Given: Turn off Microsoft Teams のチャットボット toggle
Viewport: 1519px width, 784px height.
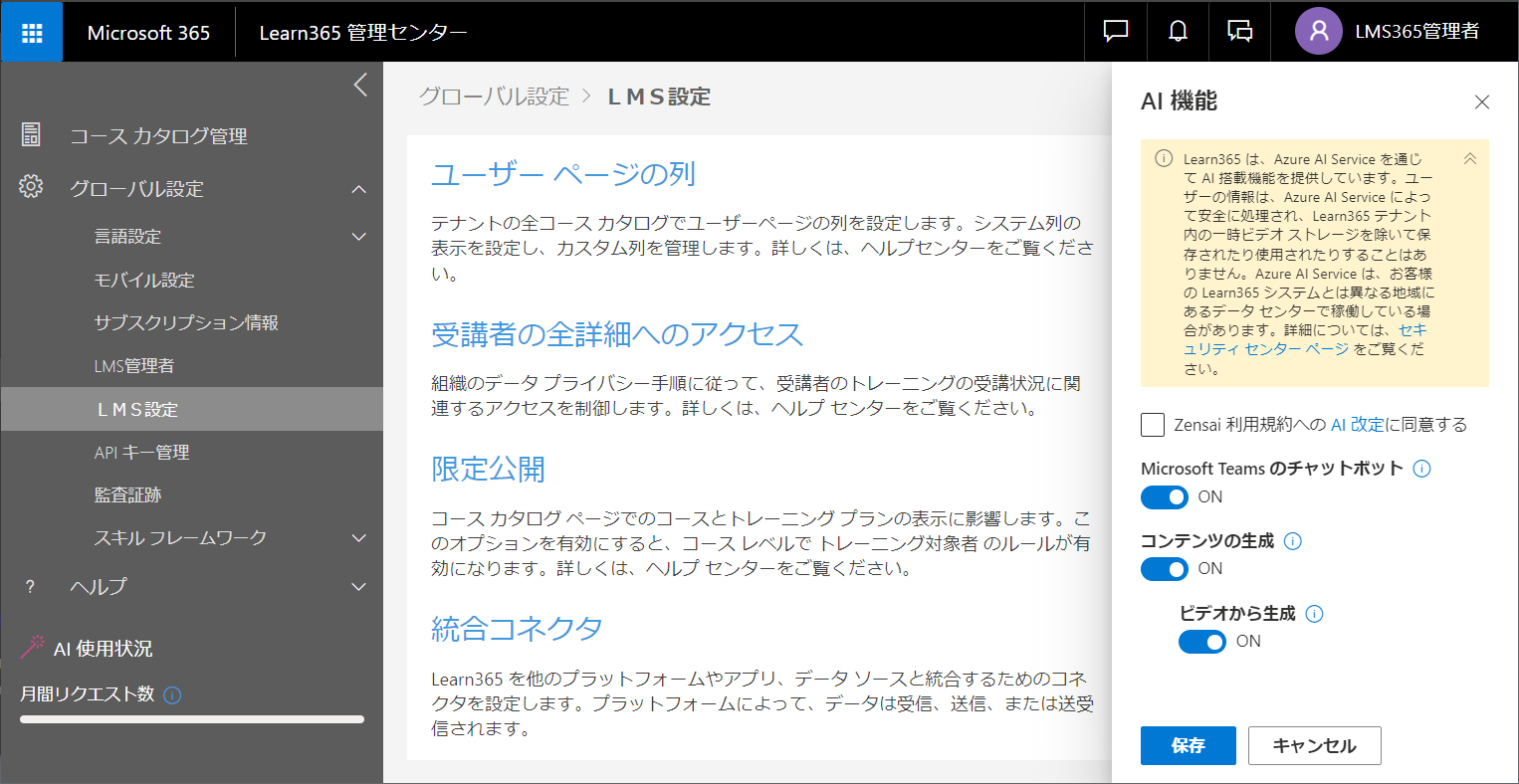Looking at the screenshot, I should pos(1165,496).
